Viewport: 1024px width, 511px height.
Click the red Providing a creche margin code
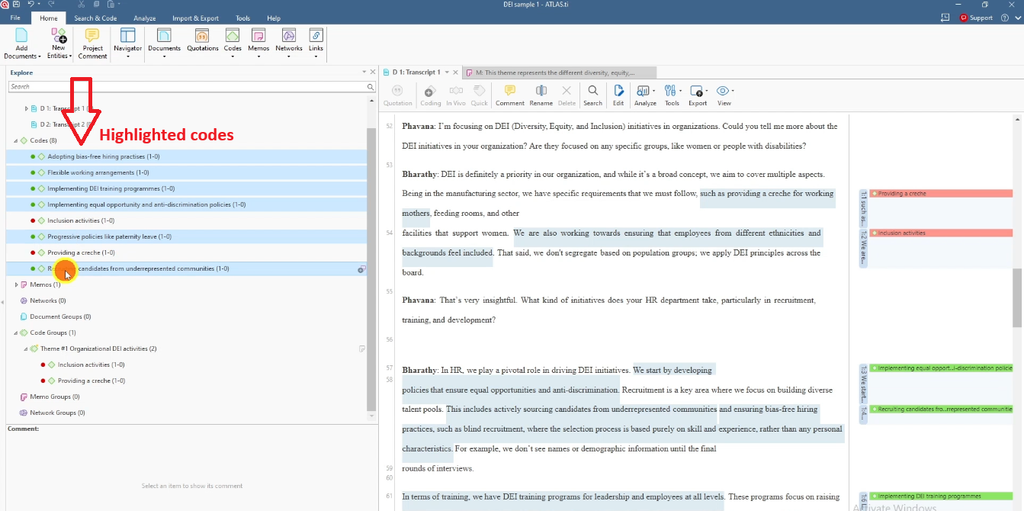pos(941,193)
